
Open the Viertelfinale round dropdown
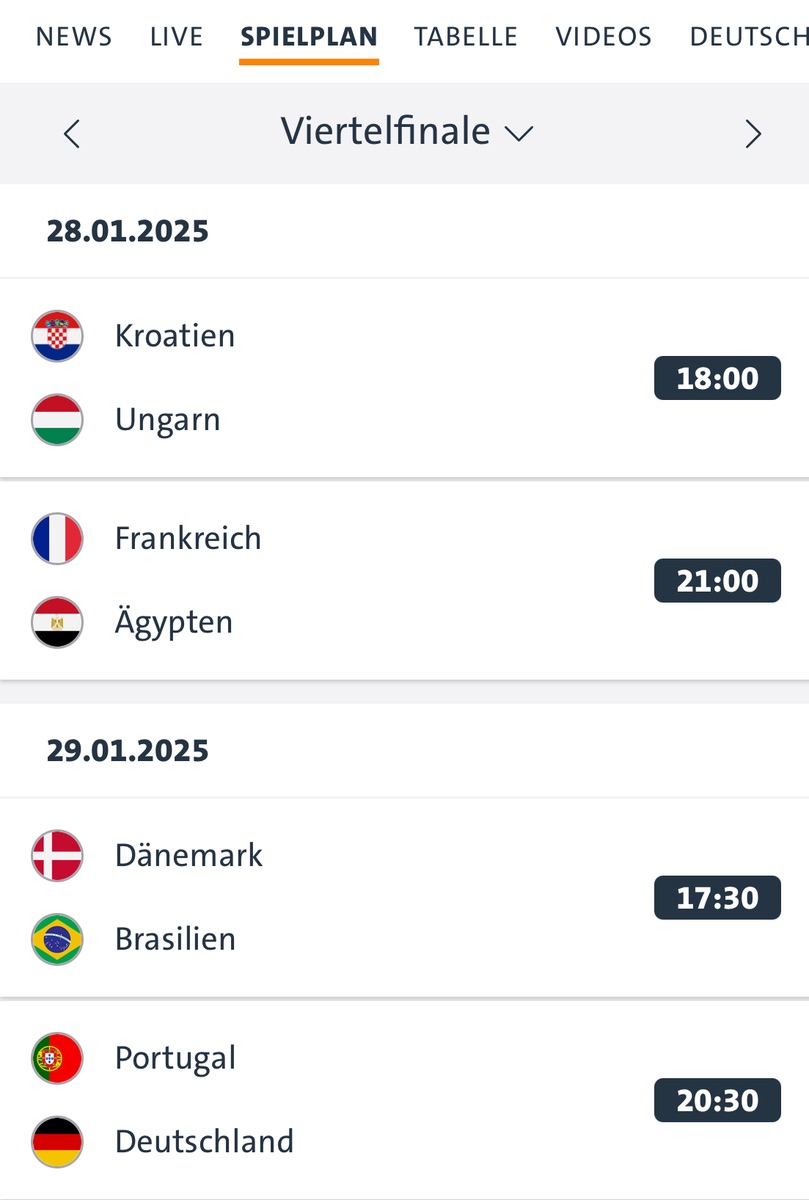point(406,132)
